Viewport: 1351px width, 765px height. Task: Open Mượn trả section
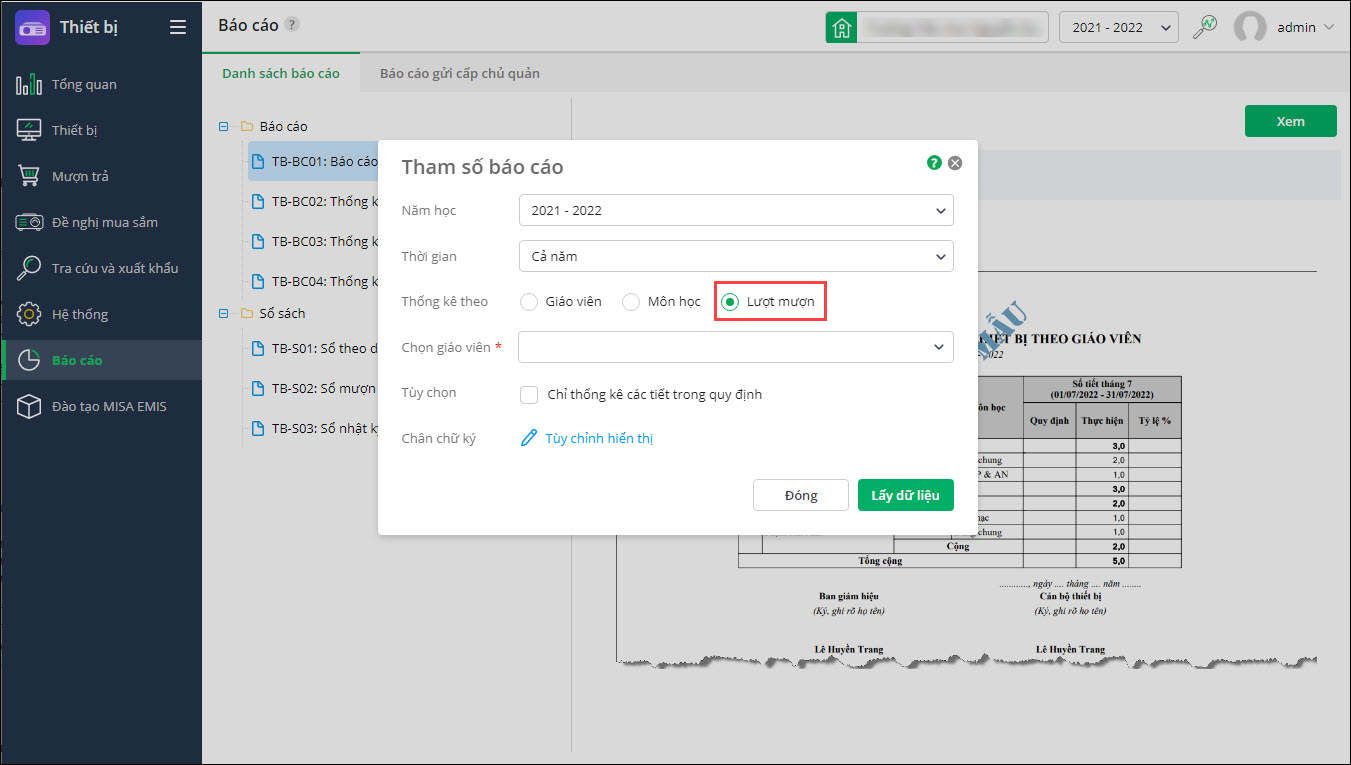tap(101, 176)
